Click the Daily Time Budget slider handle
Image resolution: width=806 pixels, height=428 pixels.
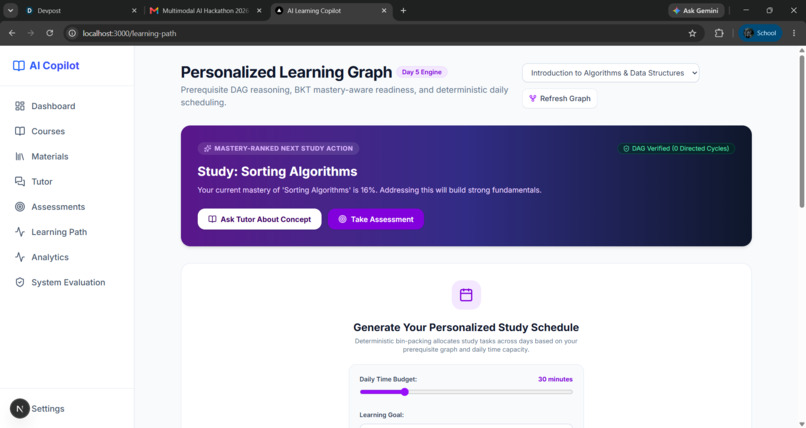coord(405,392)
